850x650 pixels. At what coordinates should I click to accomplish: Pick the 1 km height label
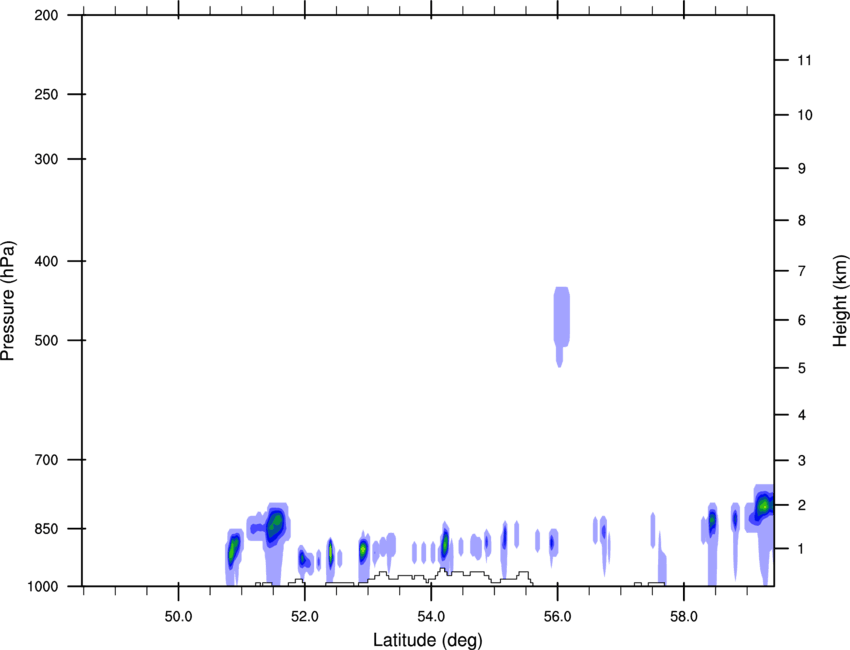pos(802,549)
